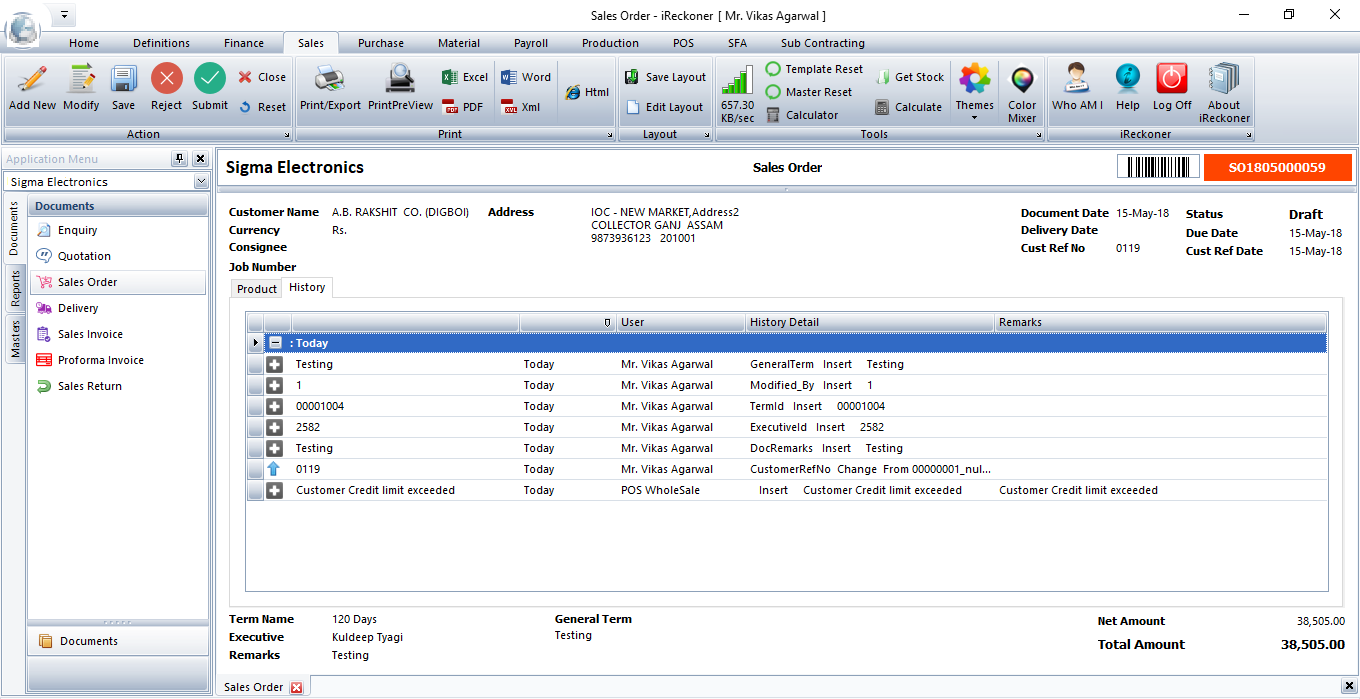Export the document to Excel

(465, 77)
